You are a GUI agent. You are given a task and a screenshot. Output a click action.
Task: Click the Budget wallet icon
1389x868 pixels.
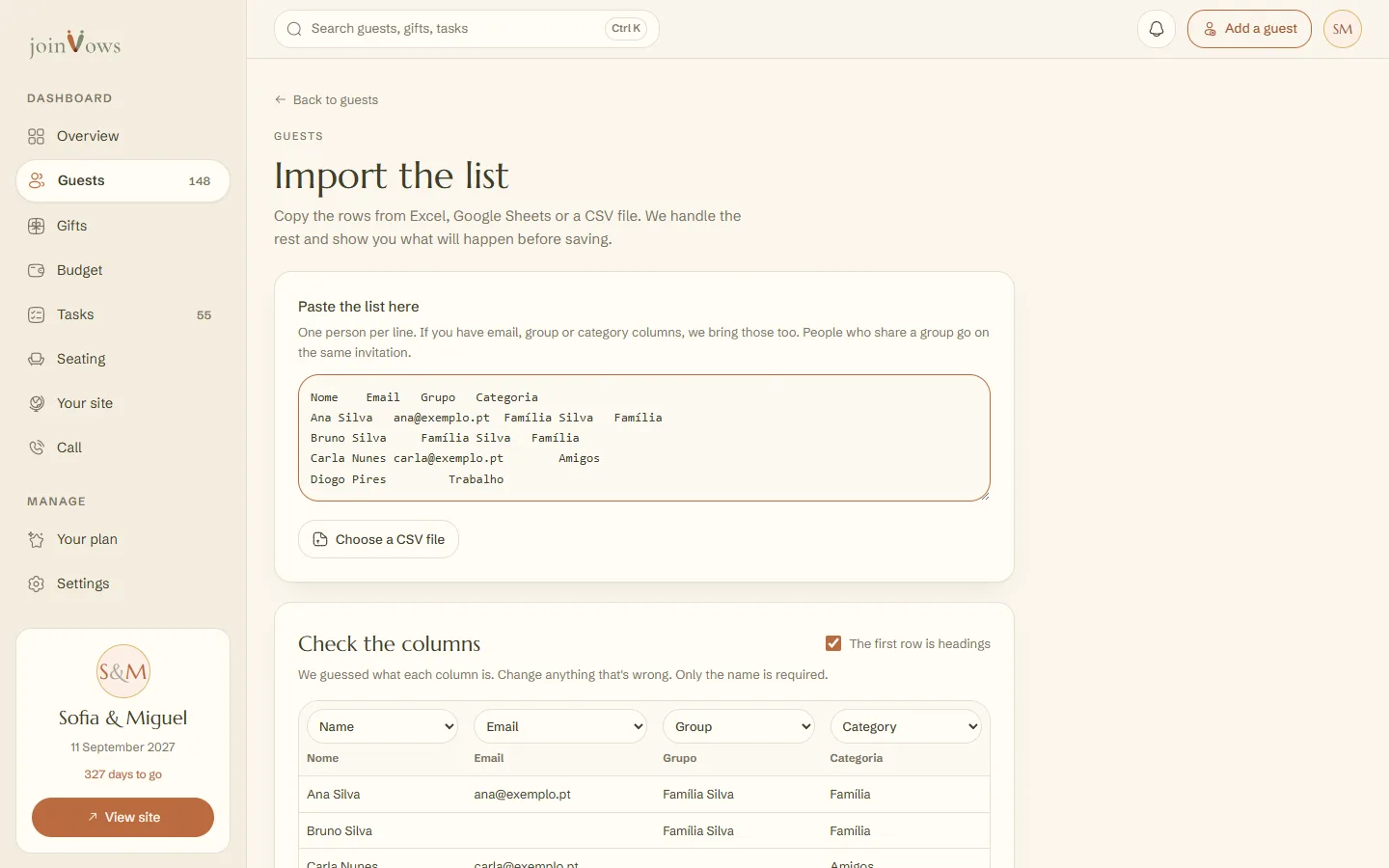tap(37, 270)
